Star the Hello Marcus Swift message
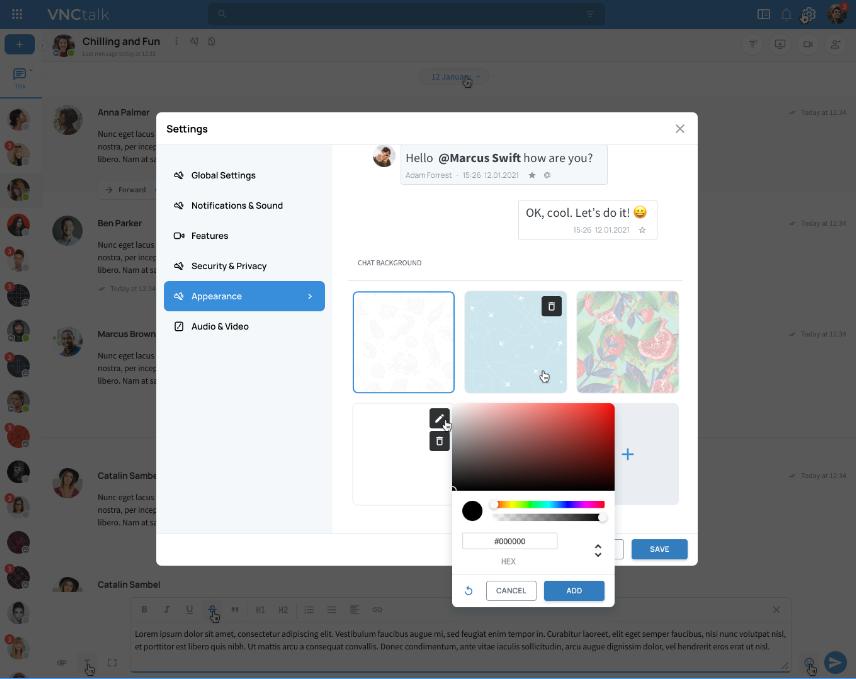Image resolution: width=856 pixels, height=679 pixels. pyautogui.click(x=532, y=175)
